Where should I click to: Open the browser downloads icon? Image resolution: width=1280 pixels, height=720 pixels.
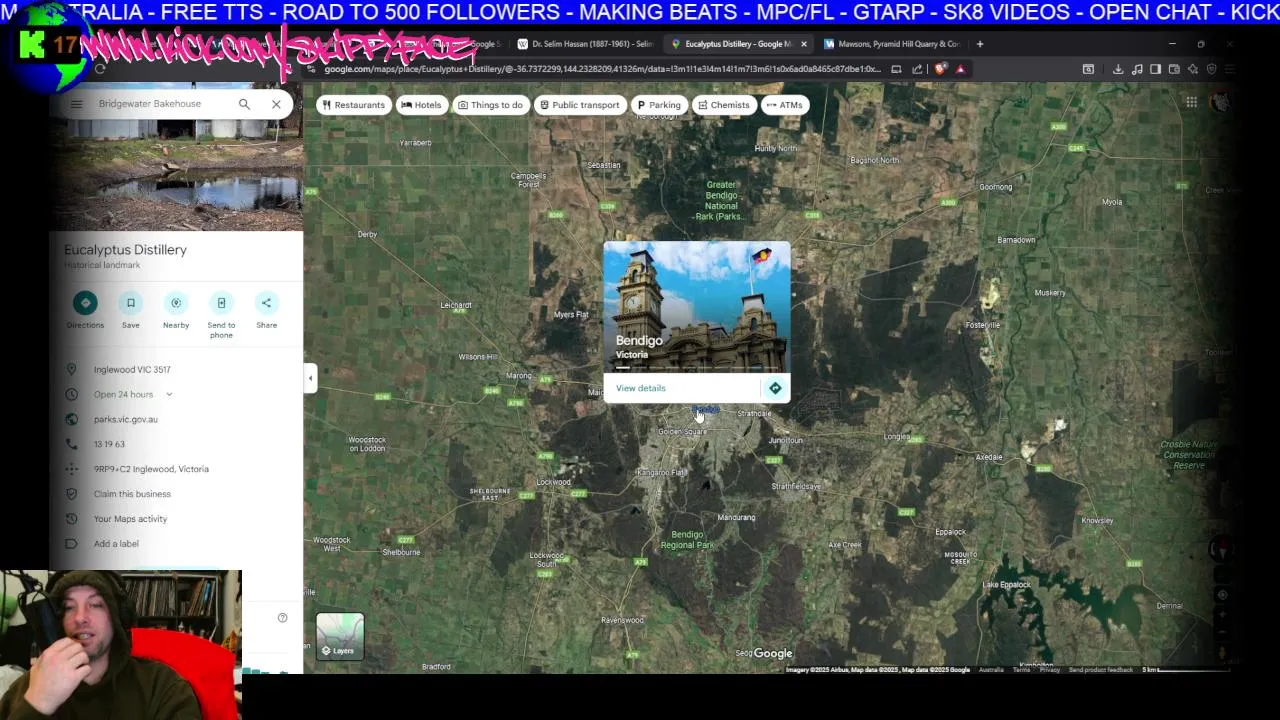pos(1118,69)
